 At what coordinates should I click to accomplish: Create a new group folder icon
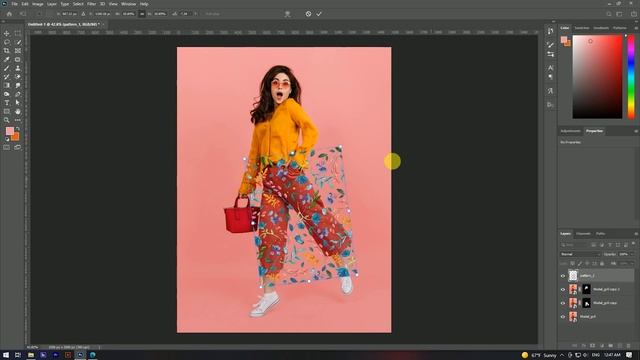(x=611, y=346)
